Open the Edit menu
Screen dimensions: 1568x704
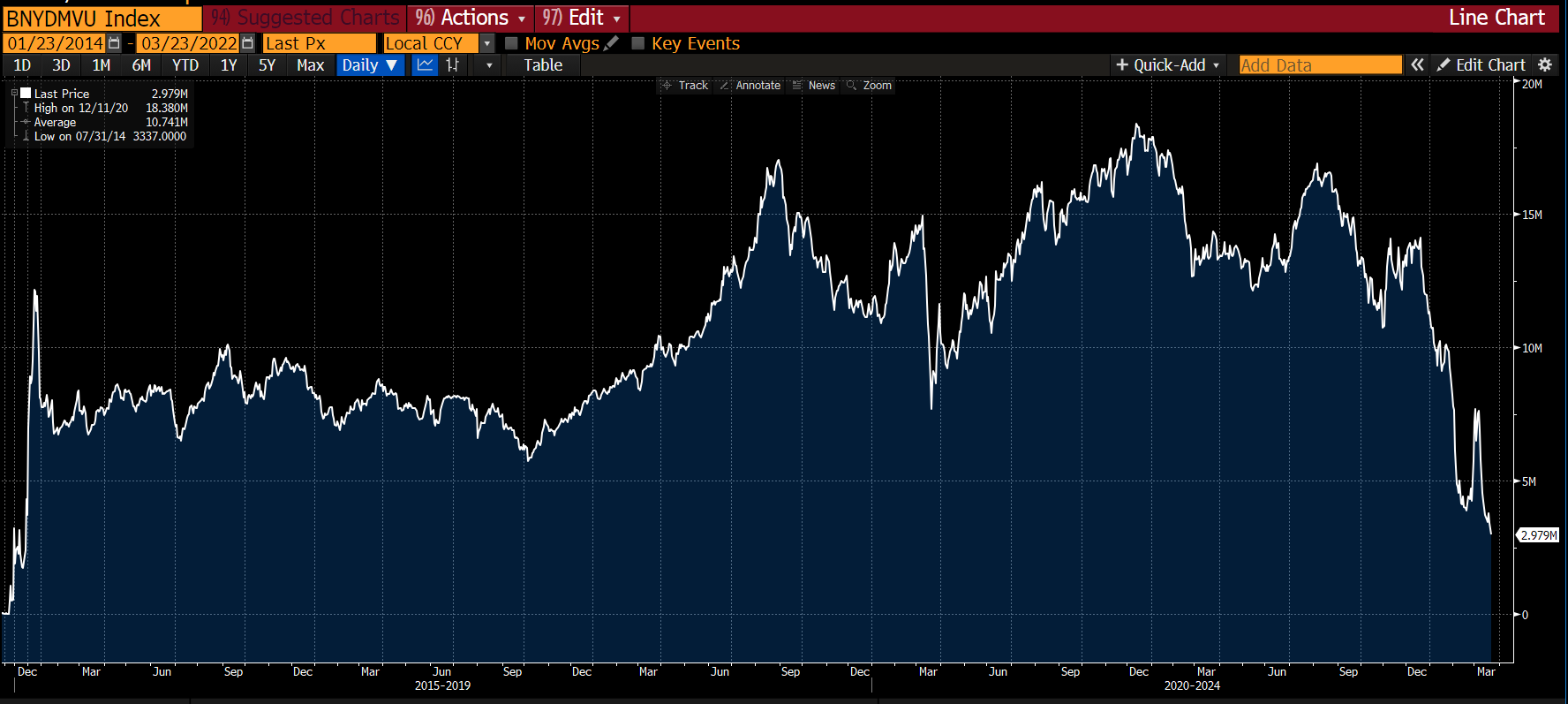coord(582,18)
